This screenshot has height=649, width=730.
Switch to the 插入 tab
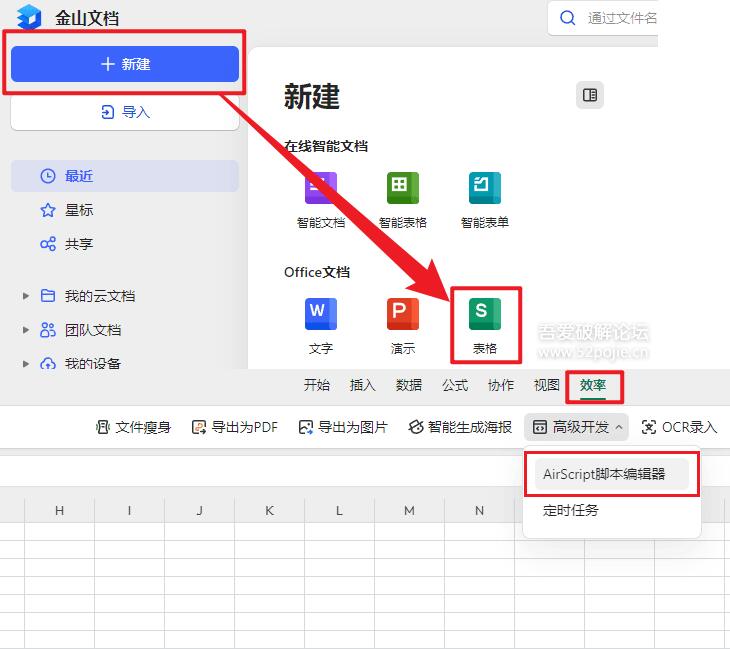pos(362,385)
